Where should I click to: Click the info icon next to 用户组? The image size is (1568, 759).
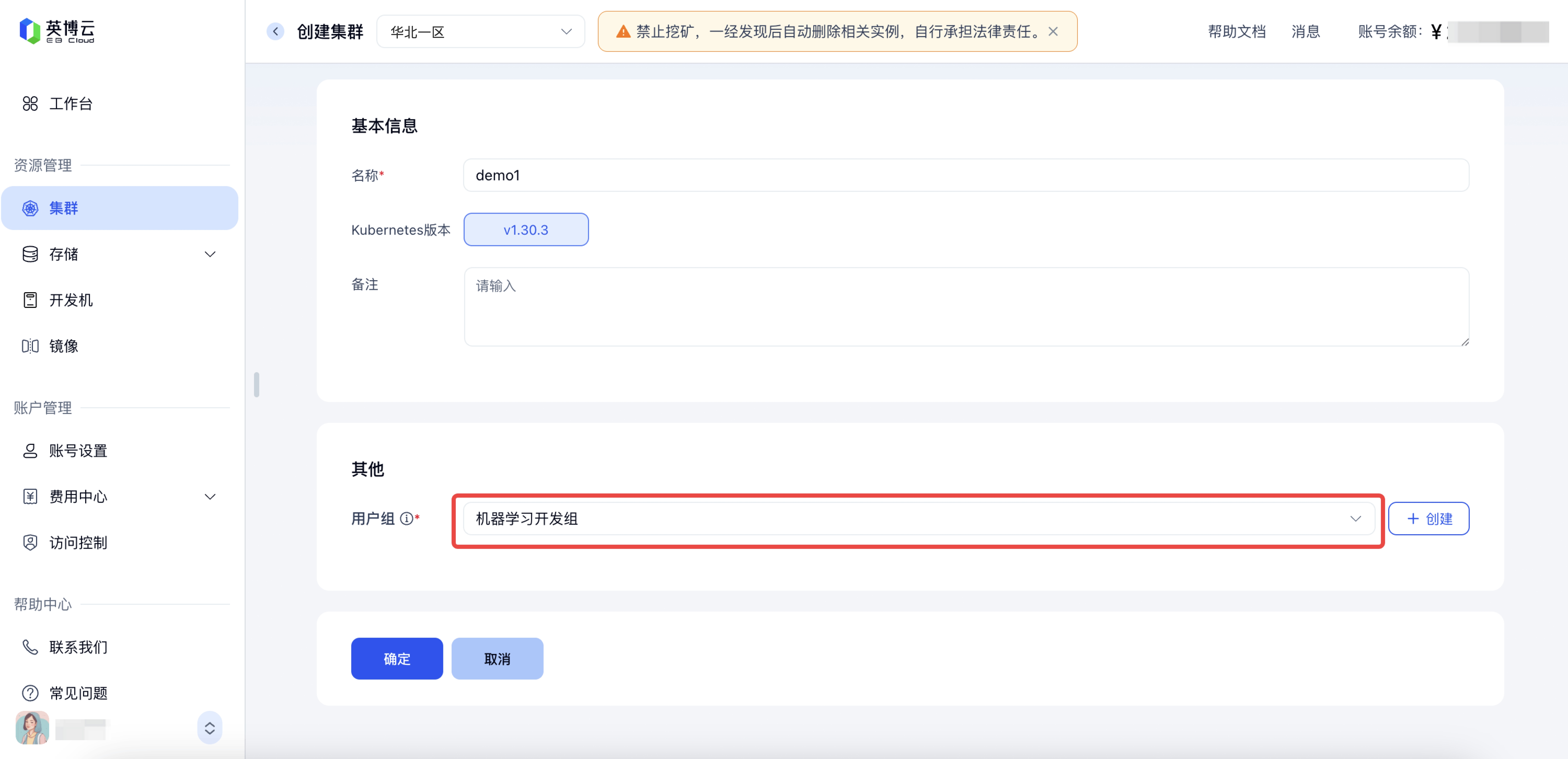pos(406,519)
